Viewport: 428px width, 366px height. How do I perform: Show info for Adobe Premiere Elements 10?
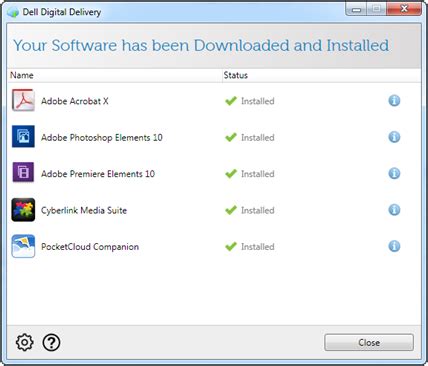coord(394,173)
